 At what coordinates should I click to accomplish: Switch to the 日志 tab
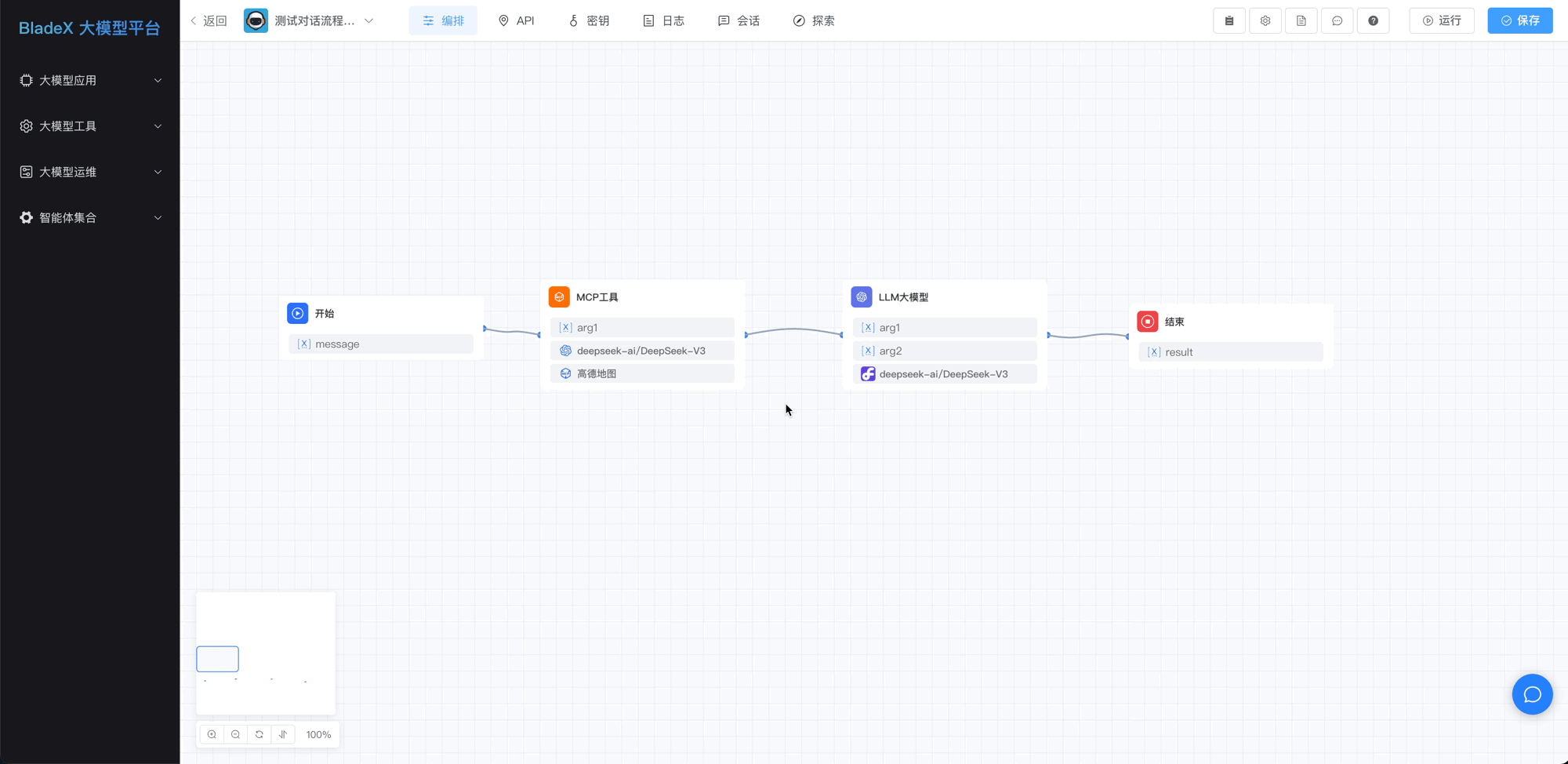(x=663, y=20)
